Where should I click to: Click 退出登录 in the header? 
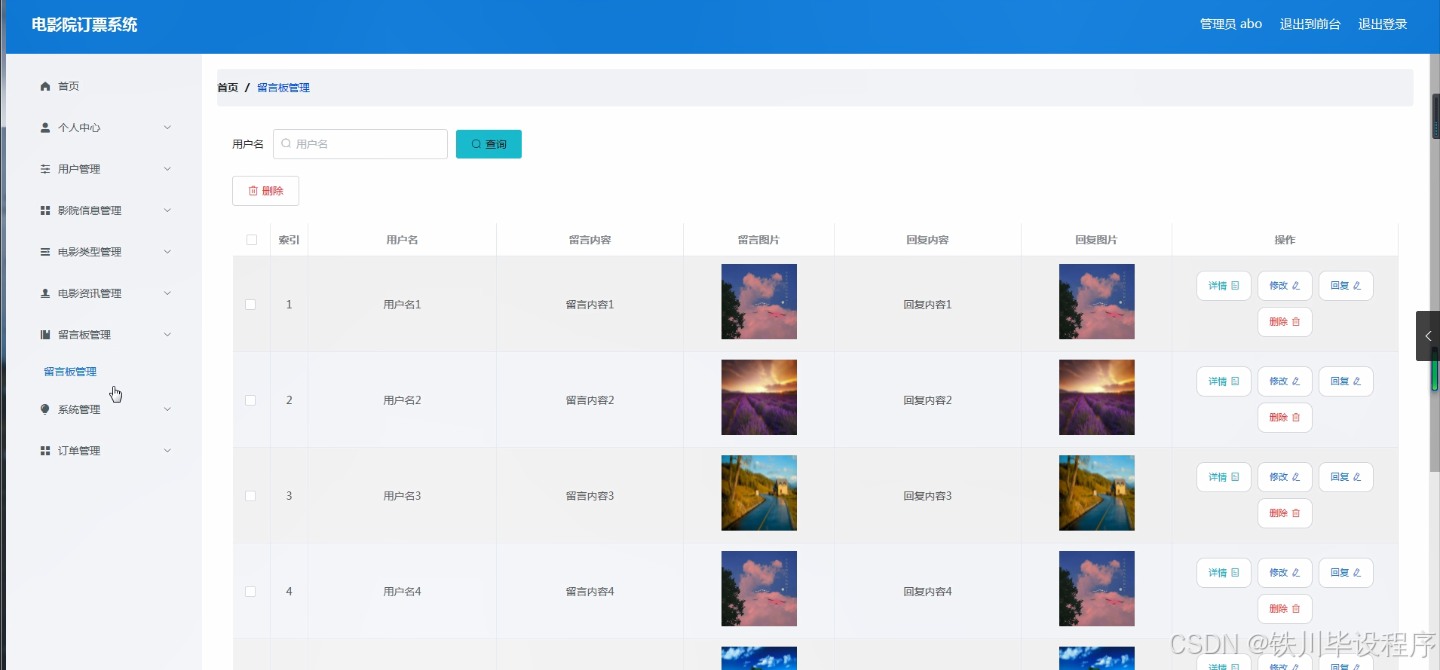[1383, 24]
